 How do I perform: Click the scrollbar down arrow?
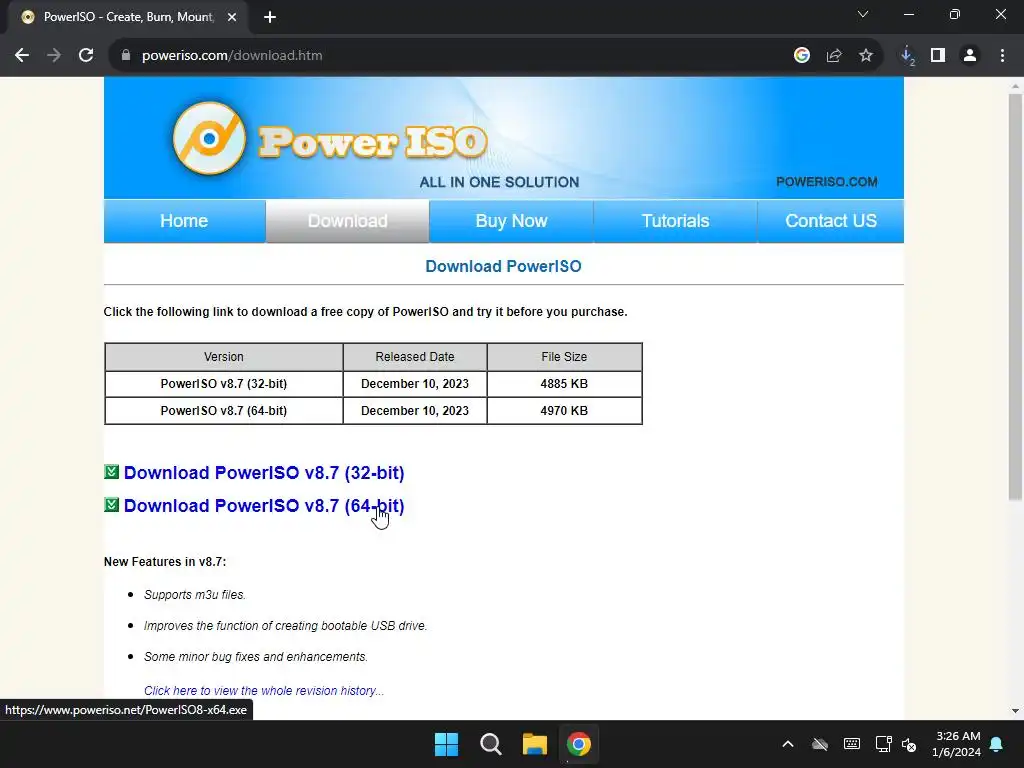(x=1015, y=711)
